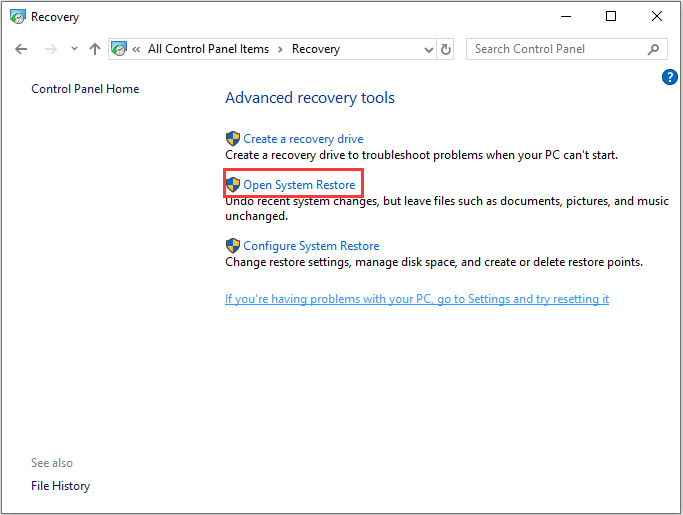Maximize the Recovery window
683x515 pixels.
point(611,17)
